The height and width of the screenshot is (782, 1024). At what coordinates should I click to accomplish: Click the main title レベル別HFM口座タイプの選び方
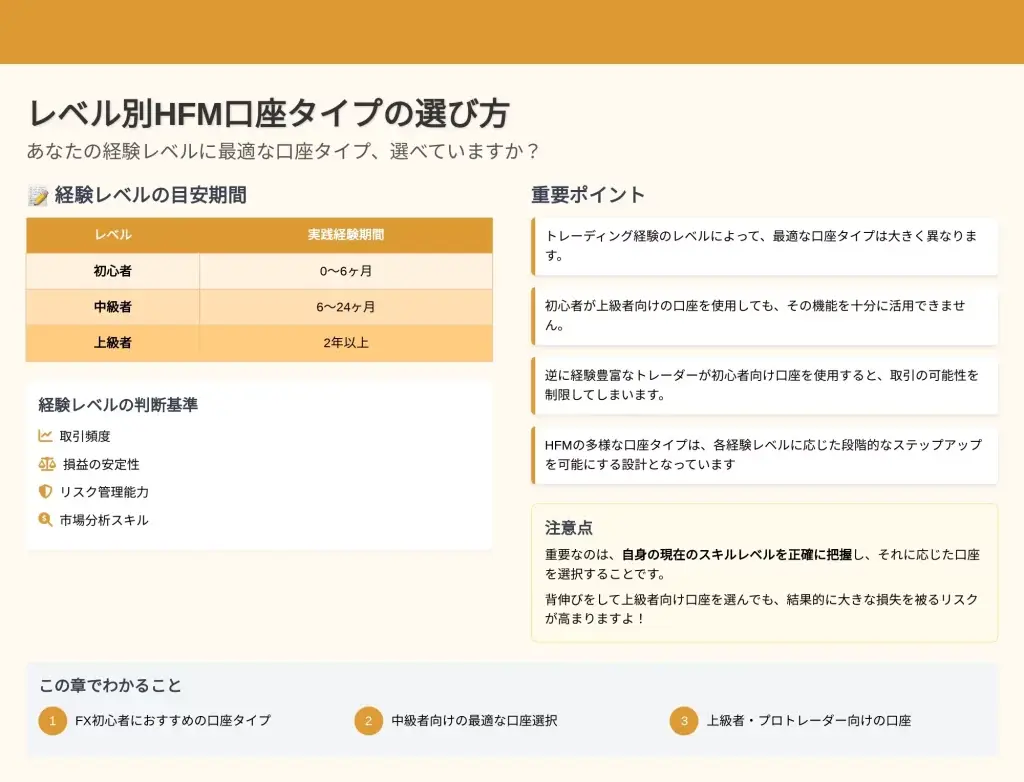pyautogui.click(x=268, y=114)
